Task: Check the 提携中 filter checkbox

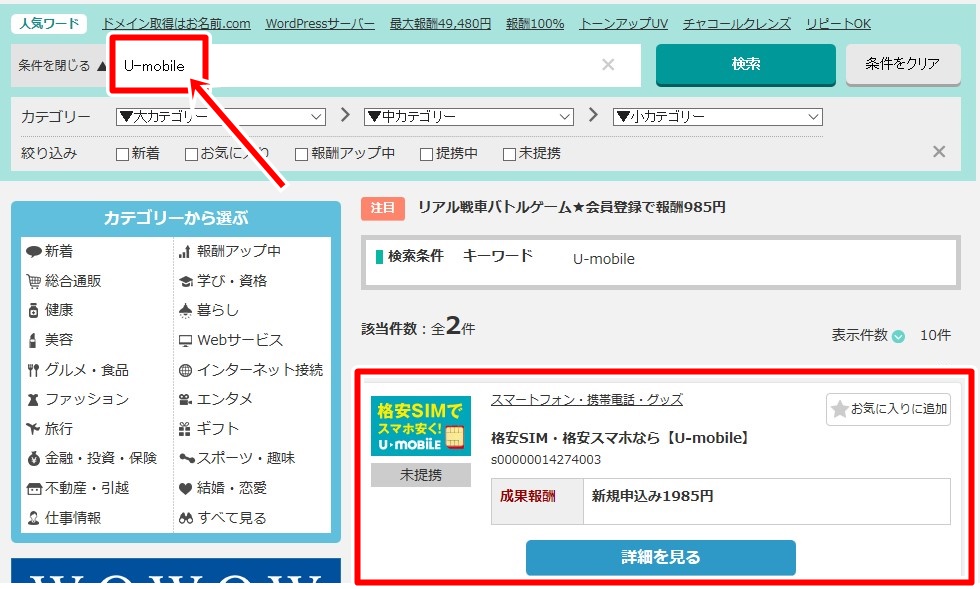Action: pyautogui.click(x=426, y=154)
